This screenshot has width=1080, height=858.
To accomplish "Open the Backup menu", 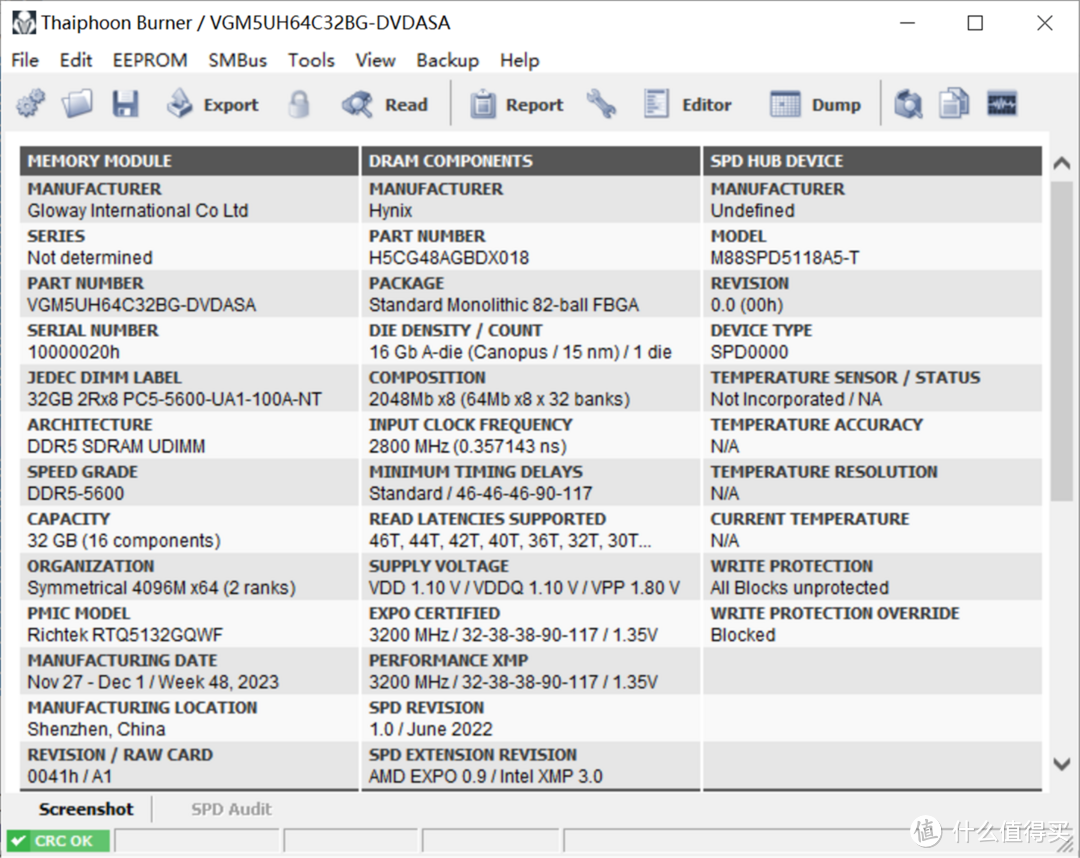I will point(448,60).
